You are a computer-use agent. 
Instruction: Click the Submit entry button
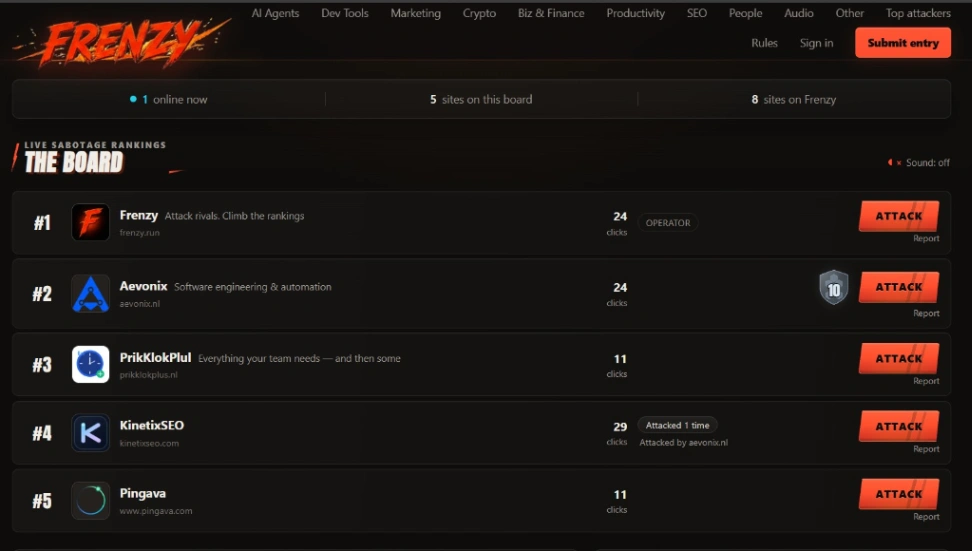pyautogui.click(x=903, y=43)
